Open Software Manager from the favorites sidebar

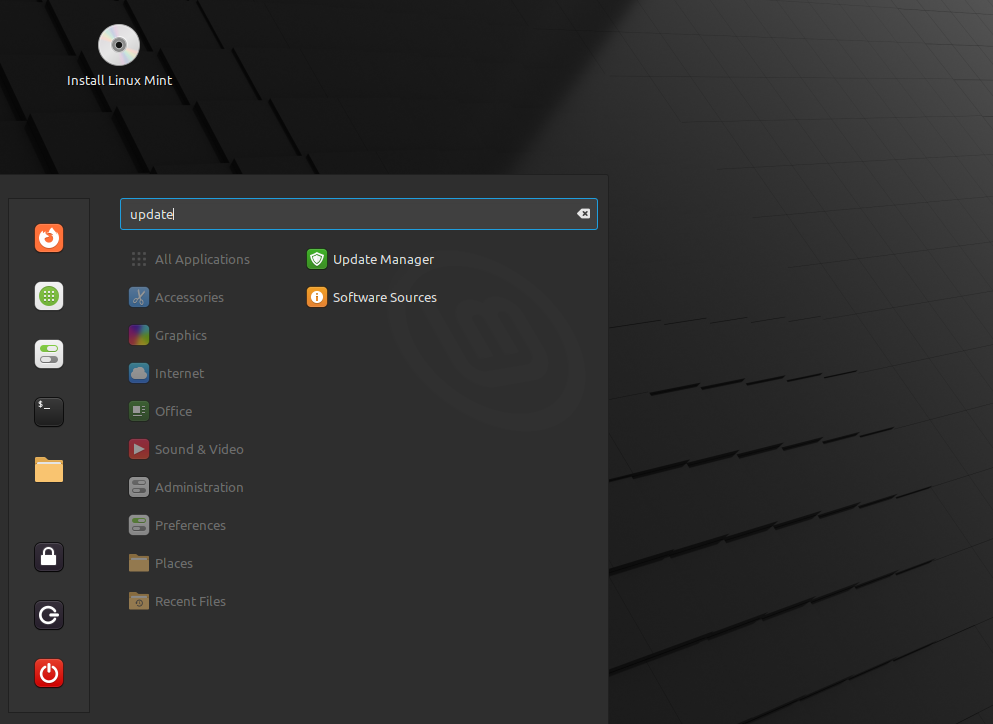coord(49,296)
